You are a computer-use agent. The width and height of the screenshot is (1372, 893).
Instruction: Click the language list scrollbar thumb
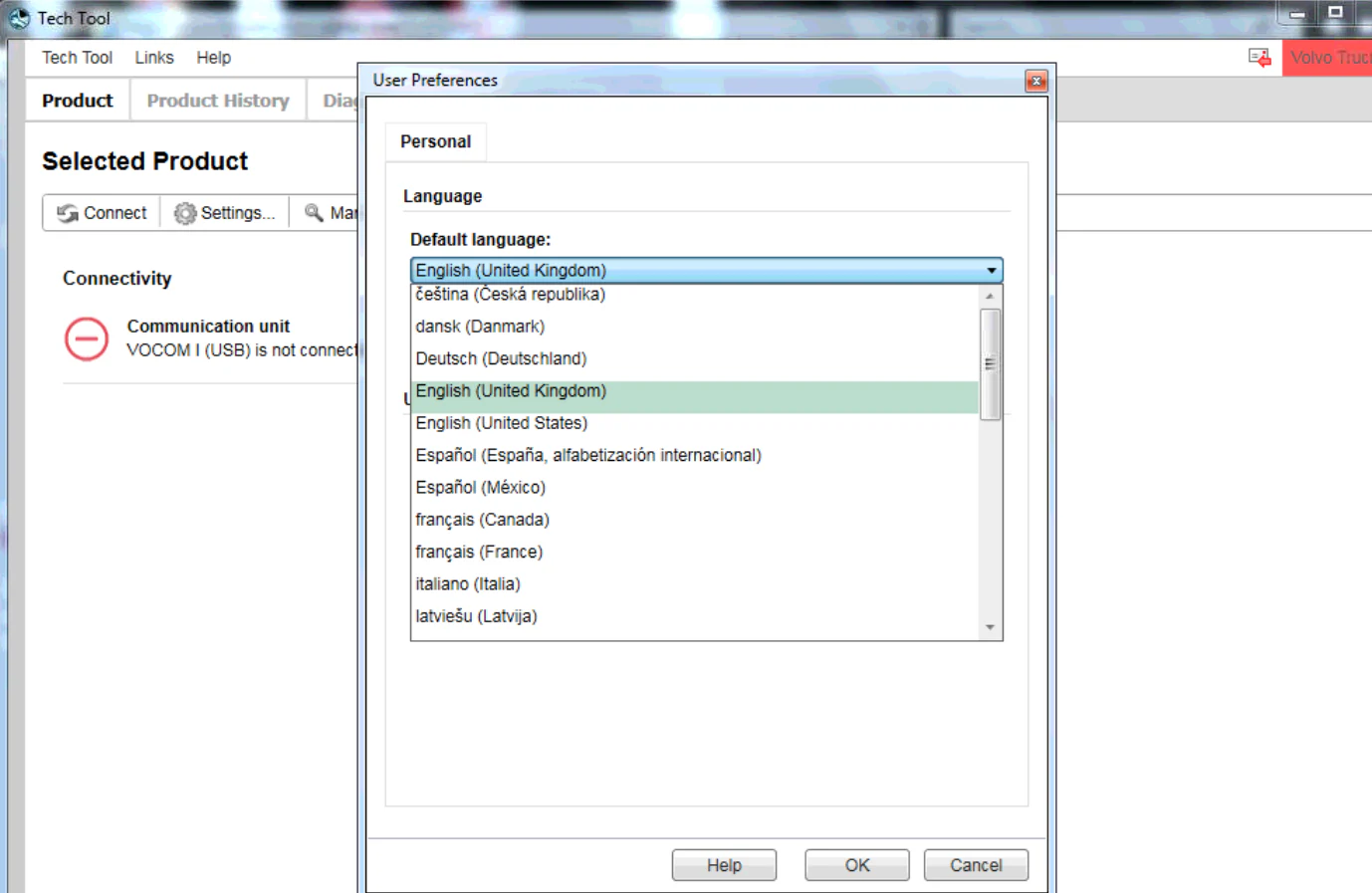point(990,364)
